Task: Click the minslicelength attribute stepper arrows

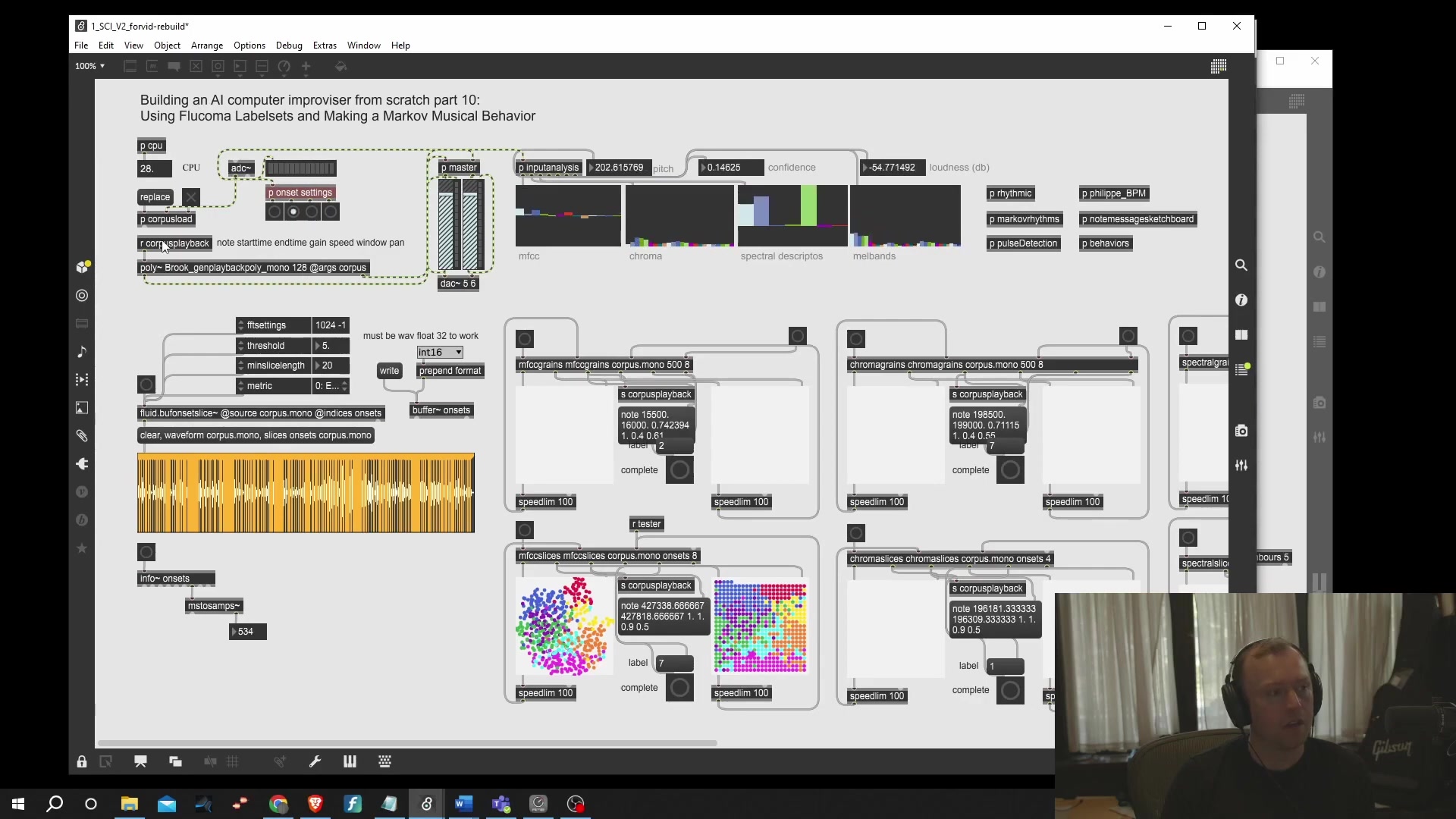Action: coord(241,366)
